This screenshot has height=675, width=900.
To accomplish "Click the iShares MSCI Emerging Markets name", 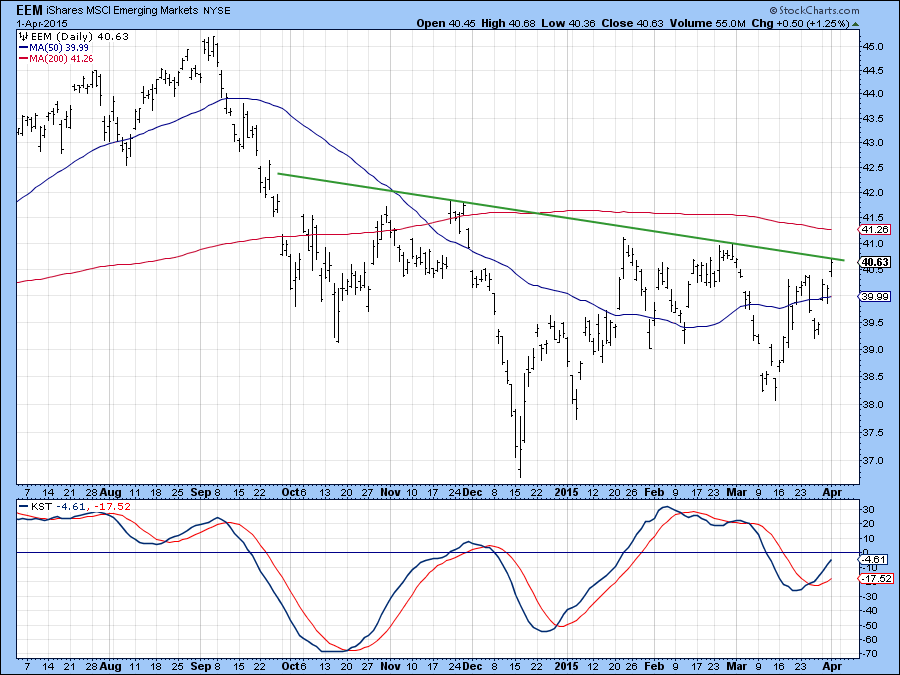I will tap(122, 10).
